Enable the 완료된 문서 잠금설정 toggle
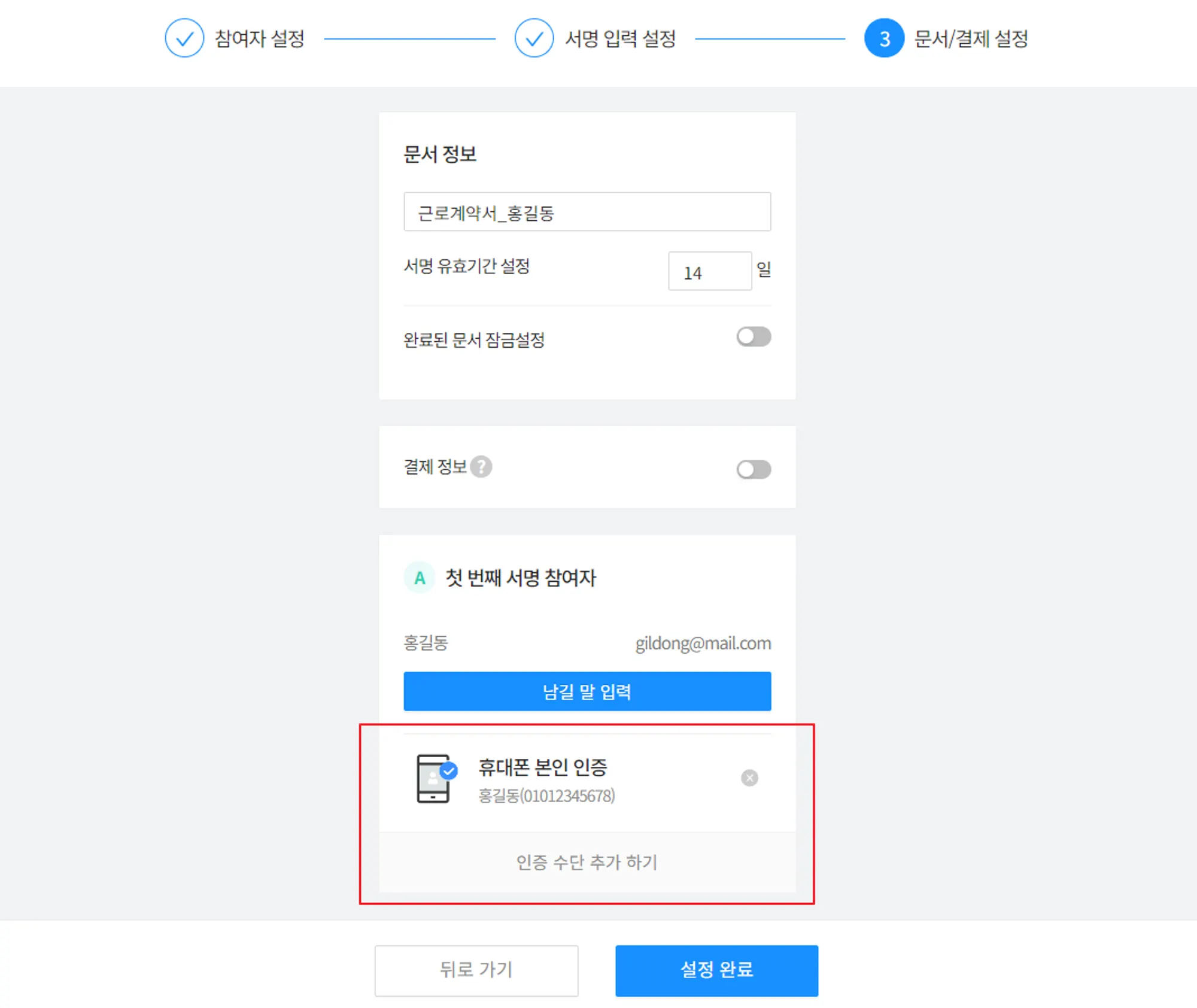The height and width of the screenshot is (1008, 1197). [754, 336]
